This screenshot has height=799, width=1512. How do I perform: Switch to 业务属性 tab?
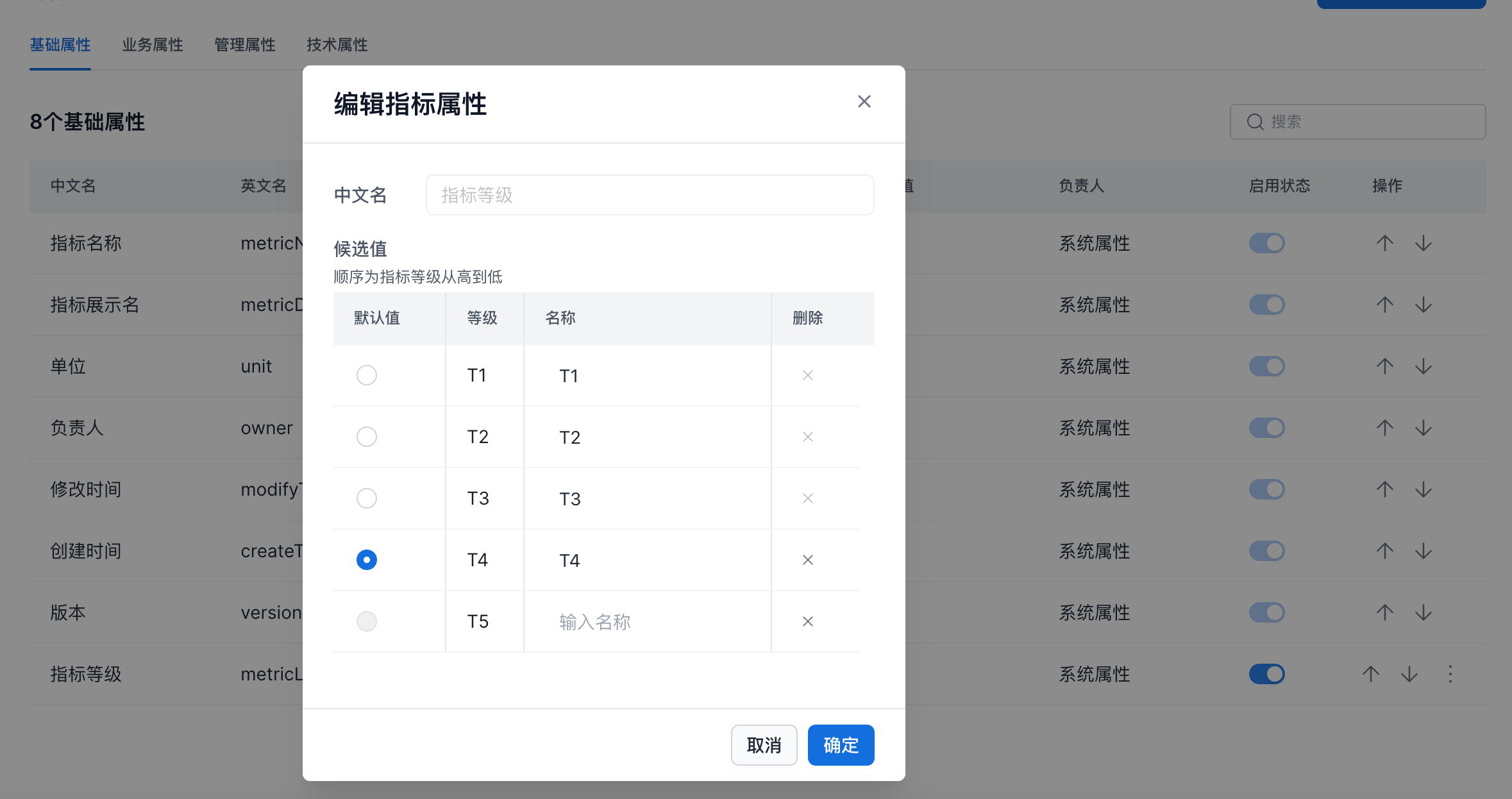tap(152, 45)
